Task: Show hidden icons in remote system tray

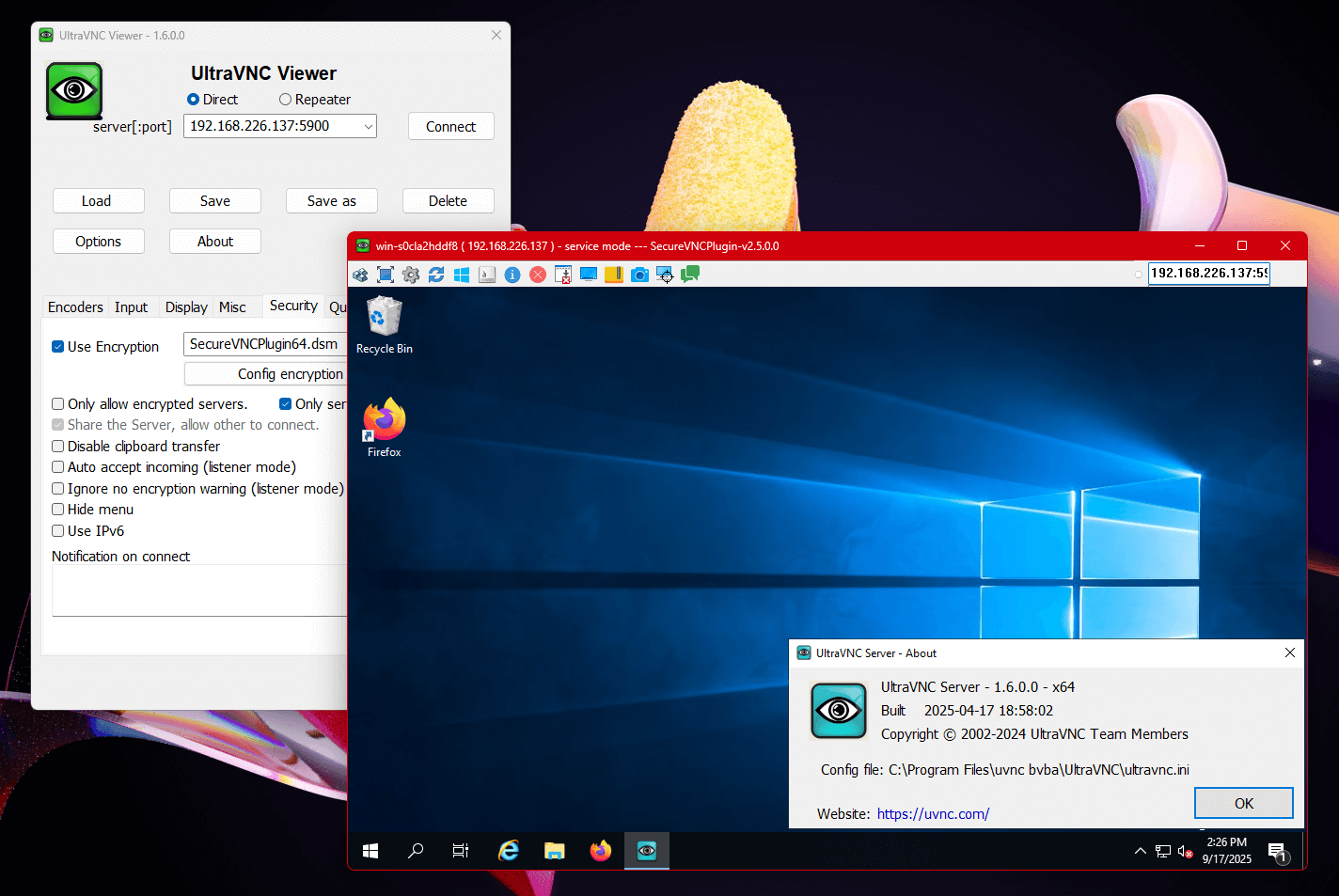Action: (x=1140, y=851)
